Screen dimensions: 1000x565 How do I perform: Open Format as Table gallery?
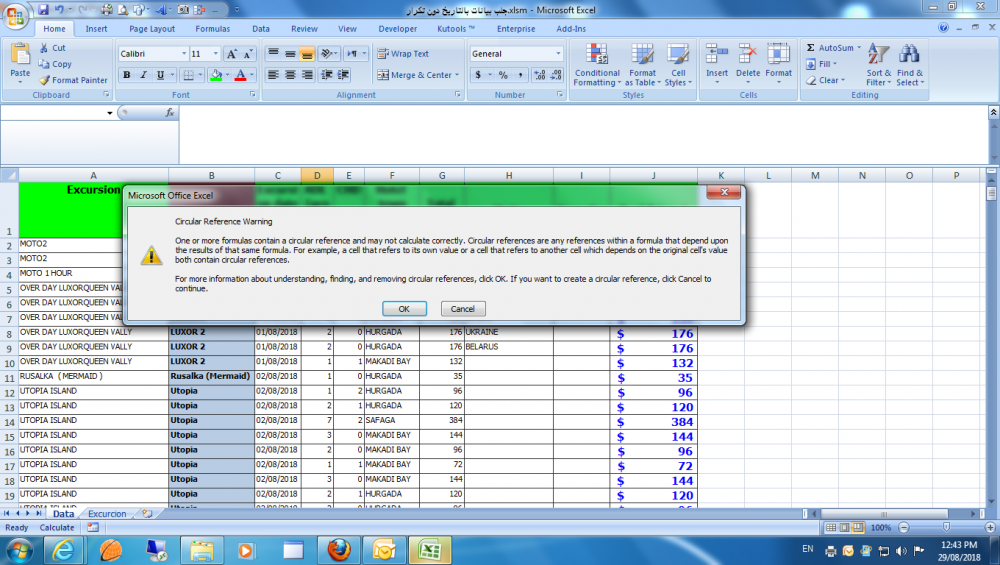click(642, 65)
